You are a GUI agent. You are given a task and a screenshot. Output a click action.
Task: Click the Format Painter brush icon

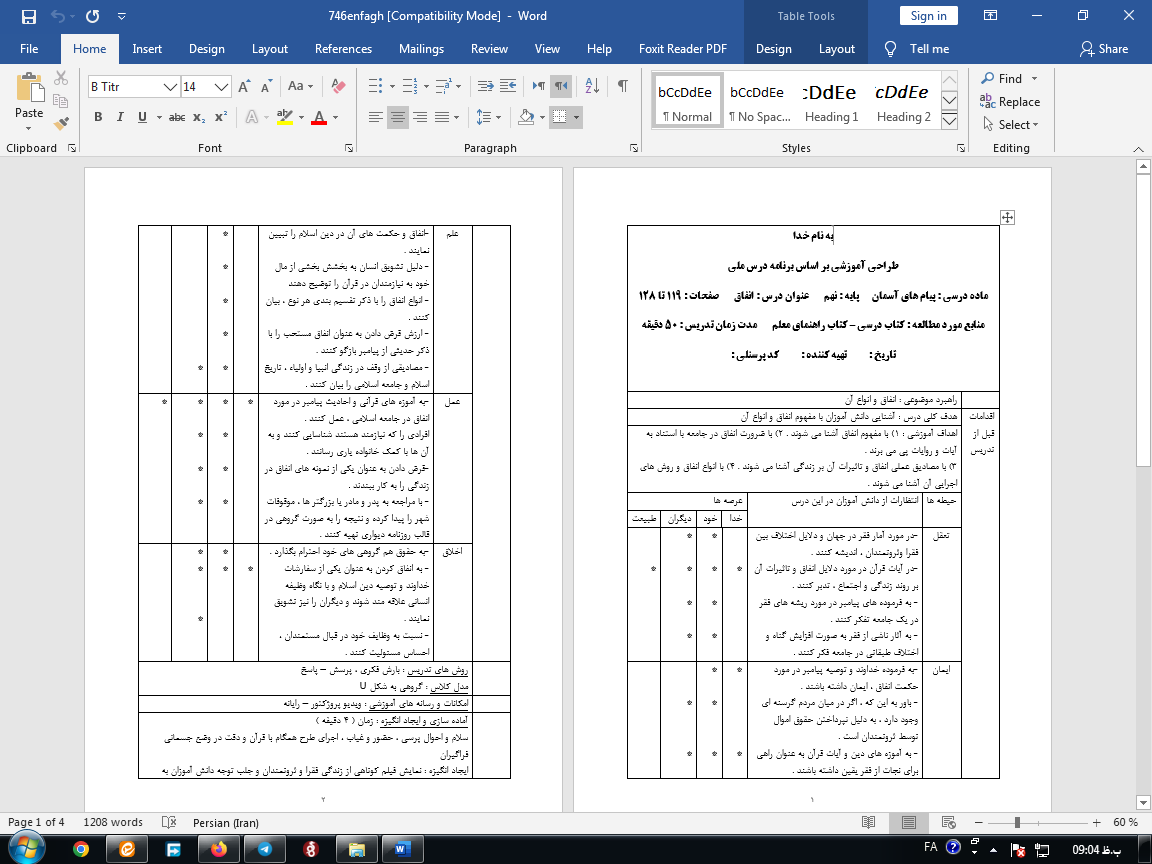[x=61, y=124]
